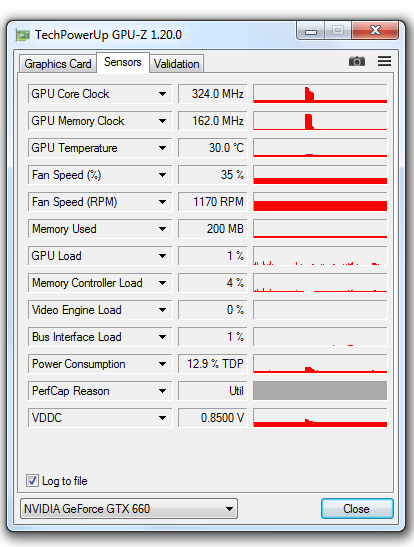Open the GPU Temperature dropdown arrow

pyautogui.click(x=162, y=148)
